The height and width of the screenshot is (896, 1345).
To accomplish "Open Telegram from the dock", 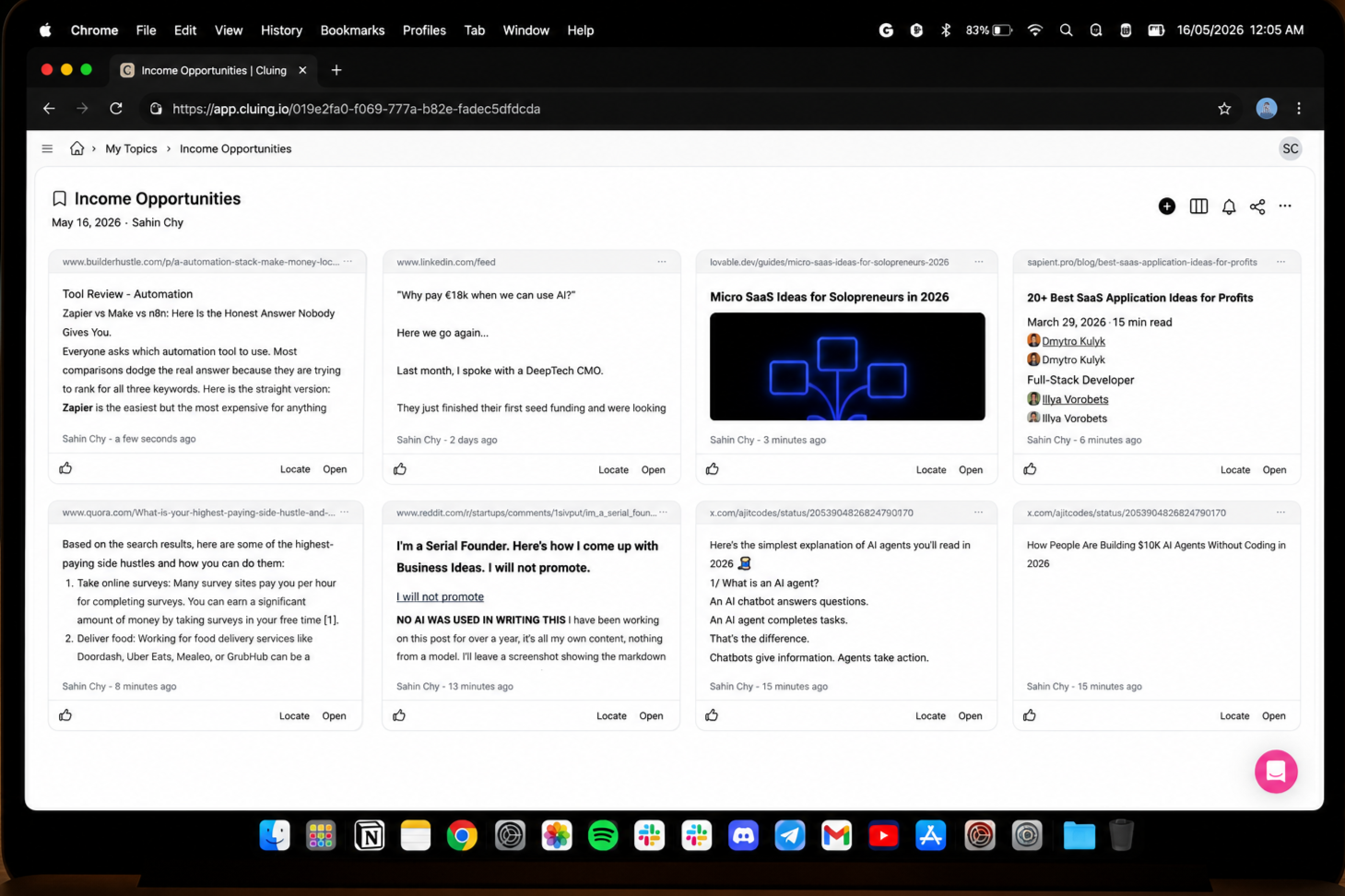I will click(x=790, y=836).
